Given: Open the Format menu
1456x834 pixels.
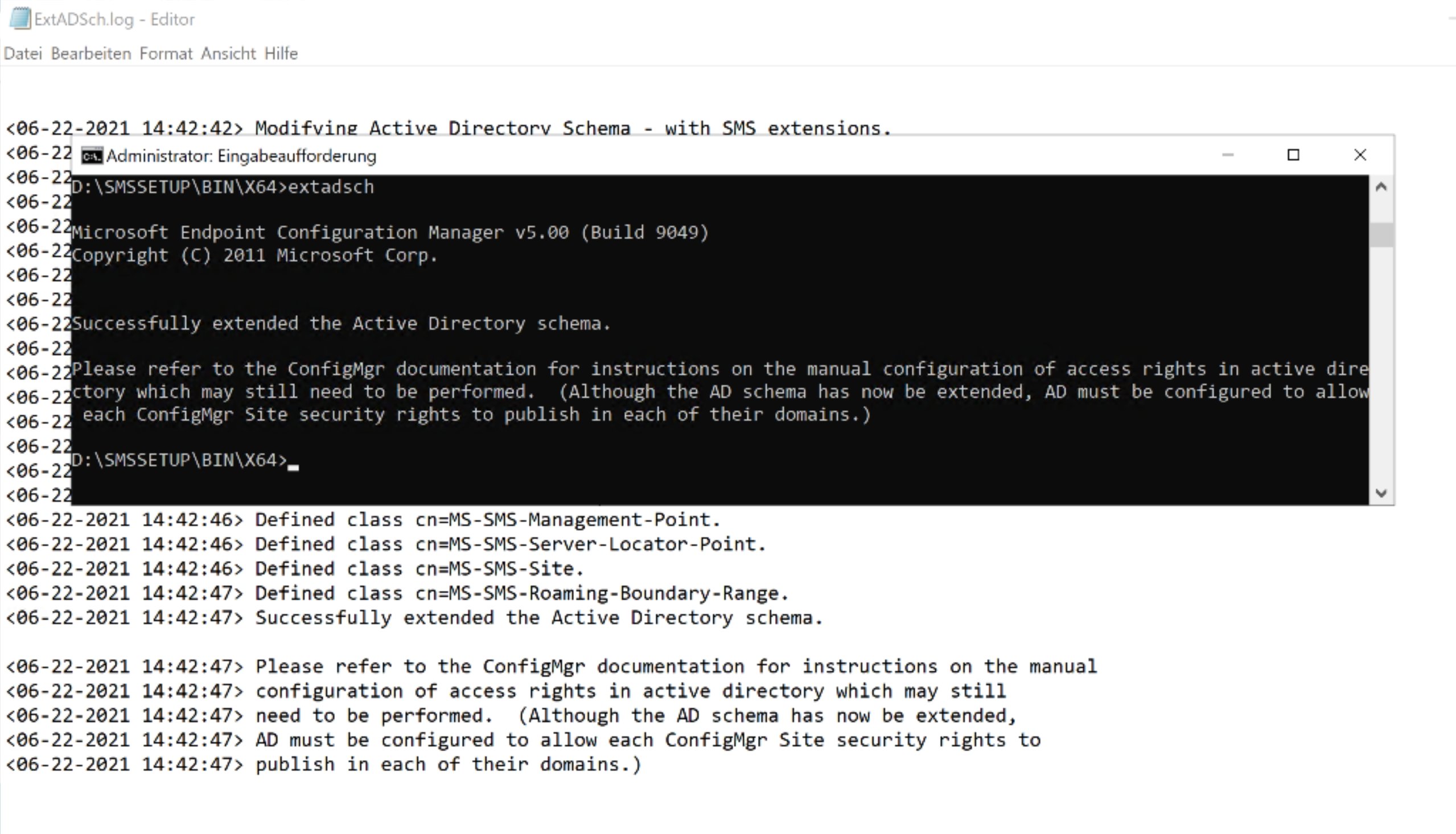Looking at the screenshot, I should 167,53.
